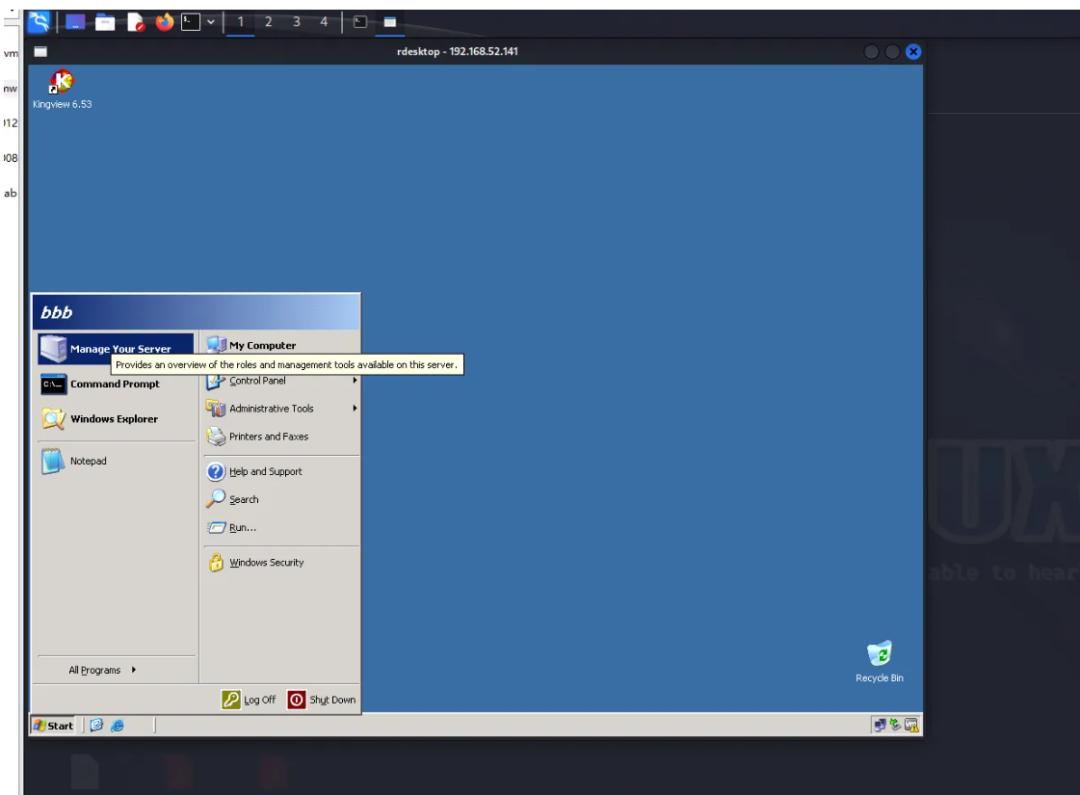This screenshot has height=795, width=1080.
Task: Open Notepad from Start menu
Action: (x=116, y=461)
